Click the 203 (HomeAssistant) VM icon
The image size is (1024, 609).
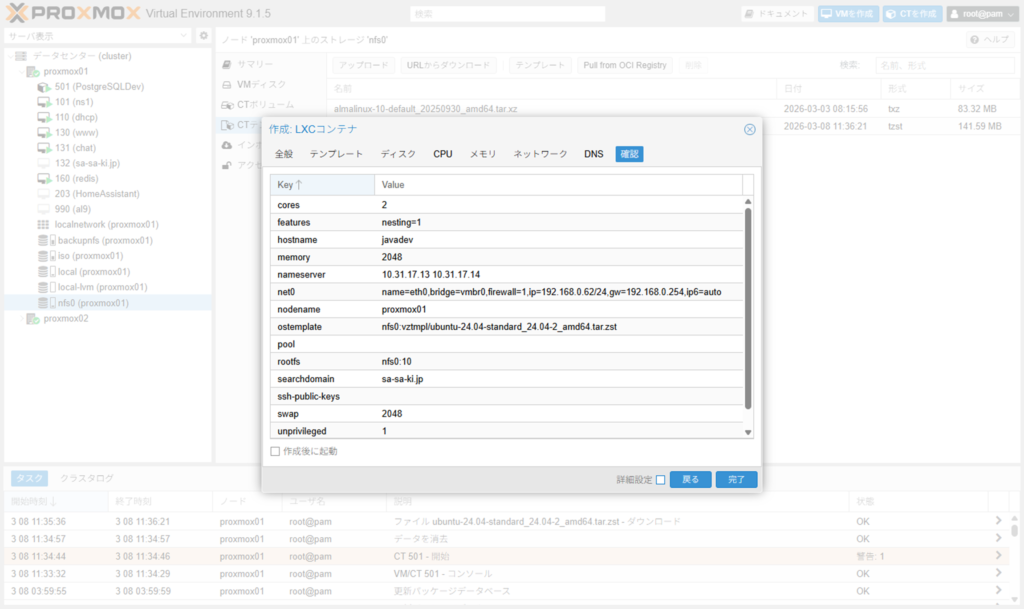[x=44, y=194]
